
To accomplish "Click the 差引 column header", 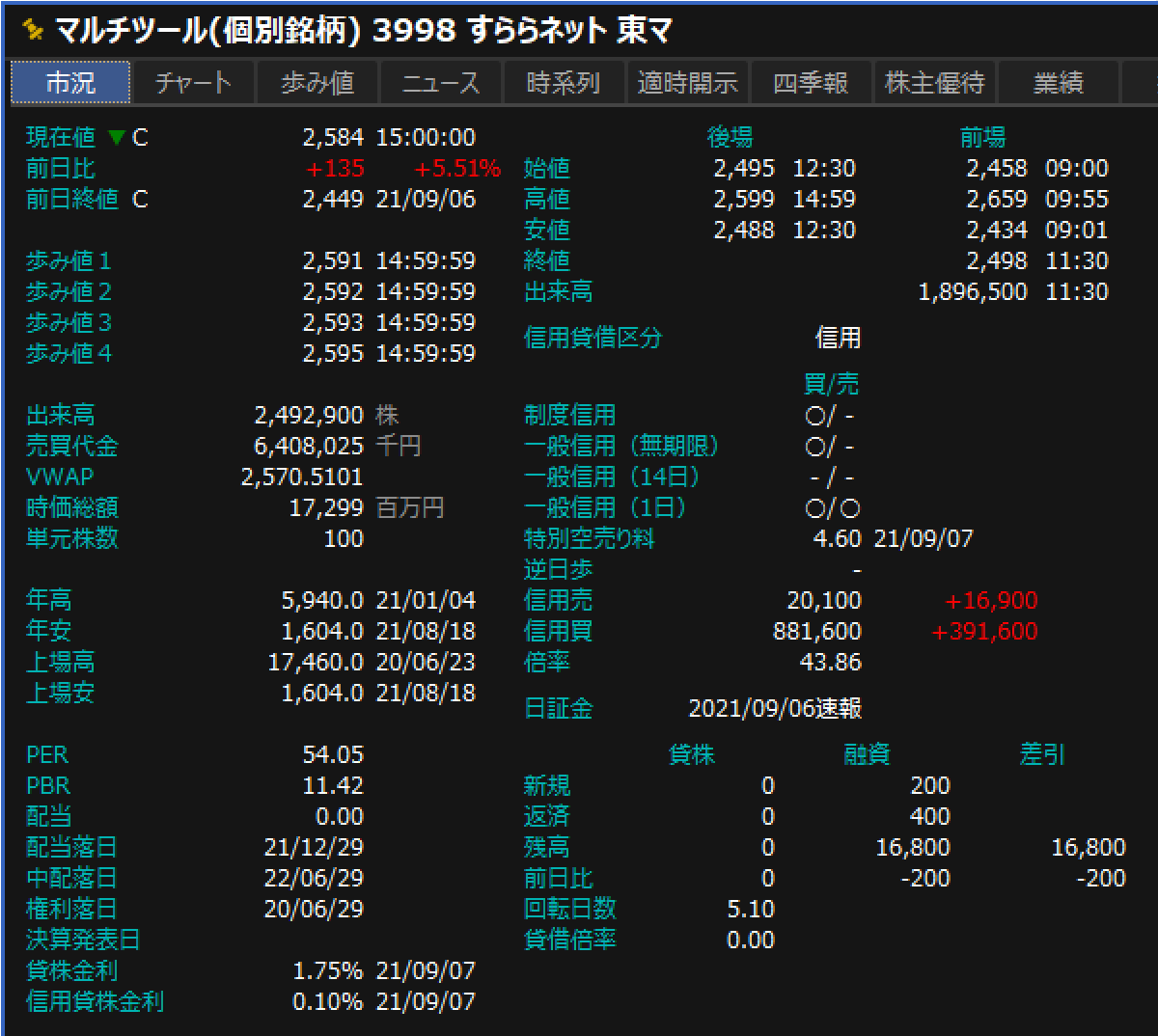I will pos(1042,755).
